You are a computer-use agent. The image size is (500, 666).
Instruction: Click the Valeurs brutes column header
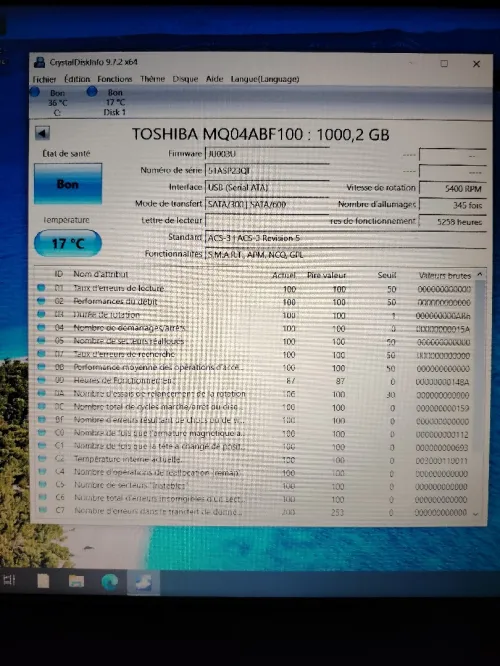click(445, 276)
